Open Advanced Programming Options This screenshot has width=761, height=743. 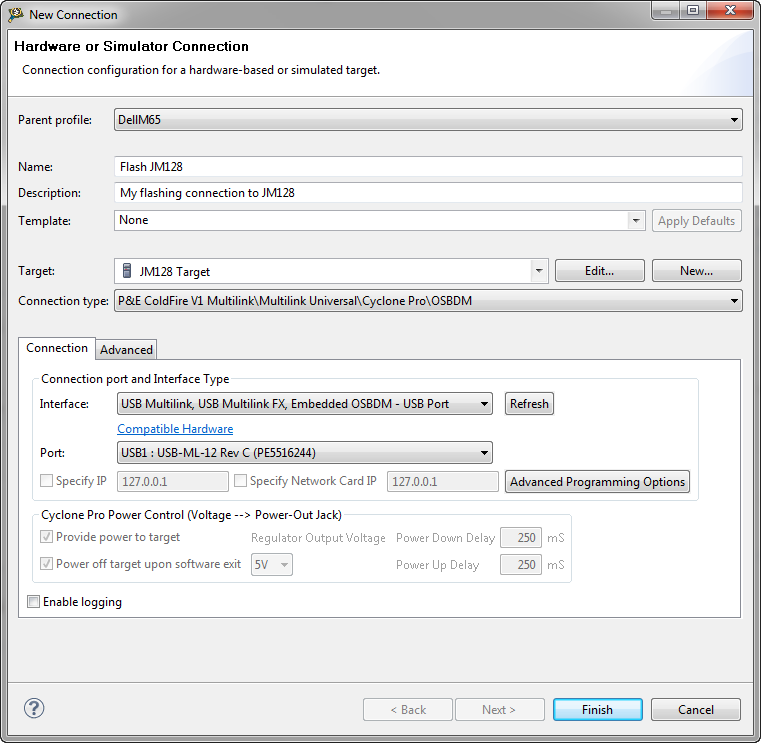click(597, 482)
